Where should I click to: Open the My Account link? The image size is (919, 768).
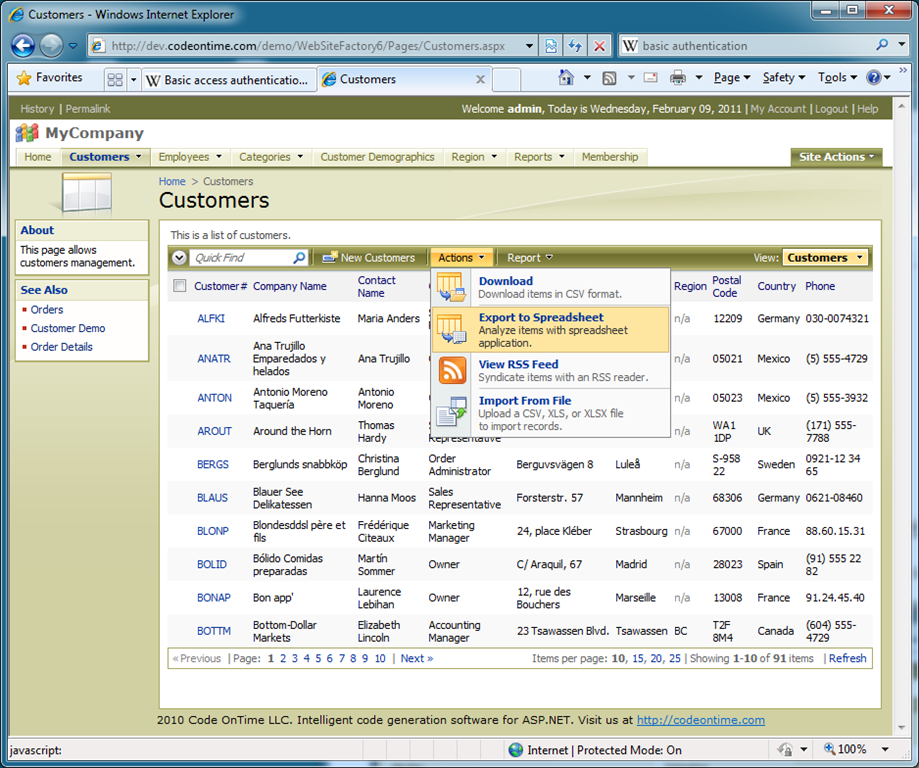point(778,109)
